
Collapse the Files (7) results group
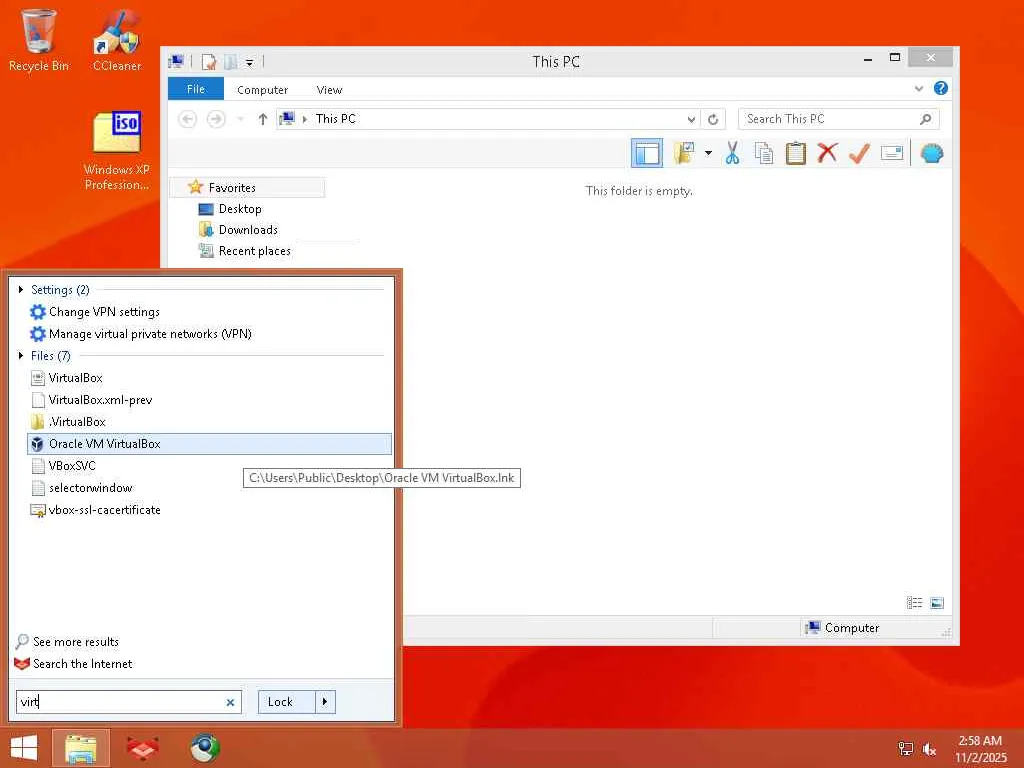(x=22, y=355)
